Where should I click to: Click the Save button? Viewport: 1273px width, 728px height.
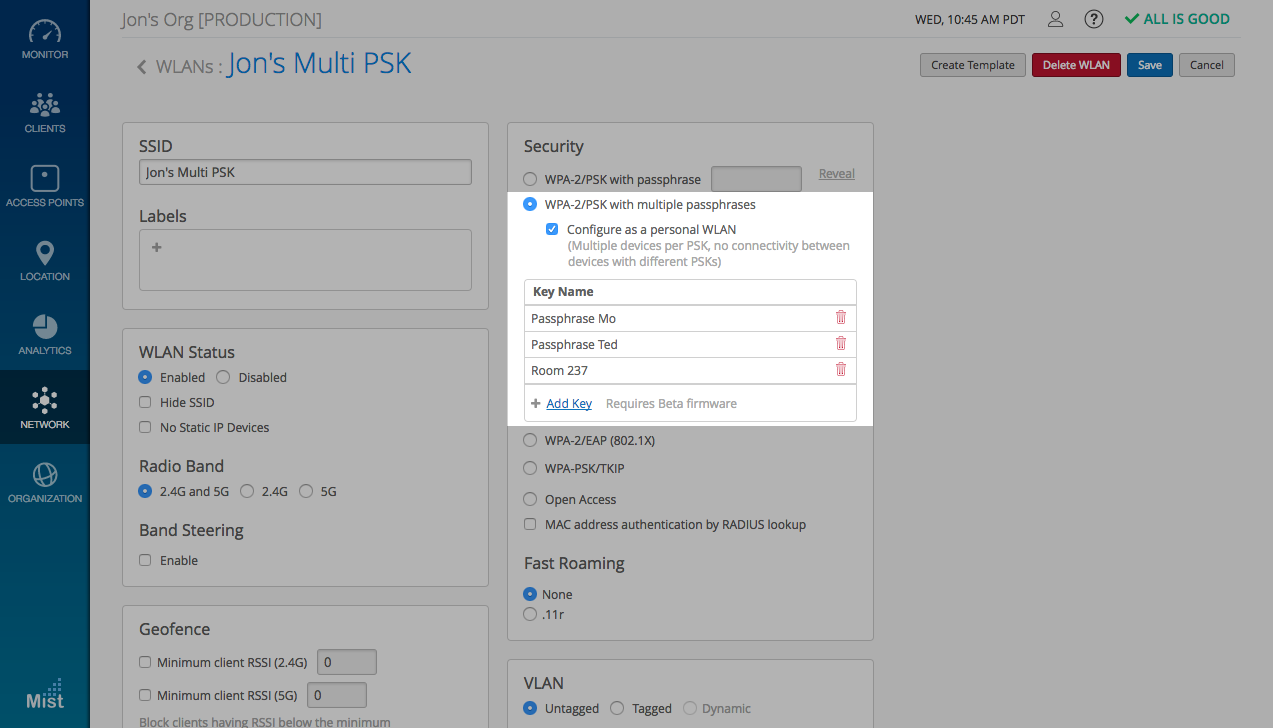(x=1149, y=65)
